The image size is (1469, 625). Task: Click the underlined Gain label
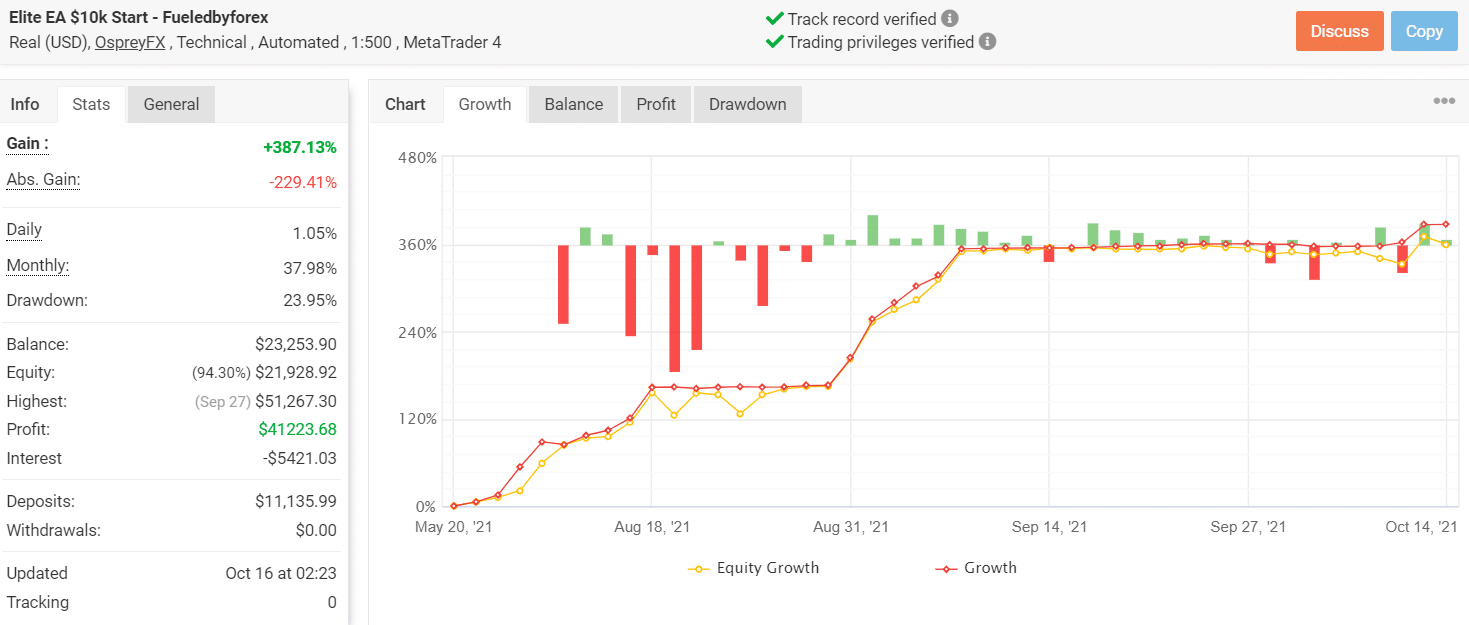pos(24,143)
